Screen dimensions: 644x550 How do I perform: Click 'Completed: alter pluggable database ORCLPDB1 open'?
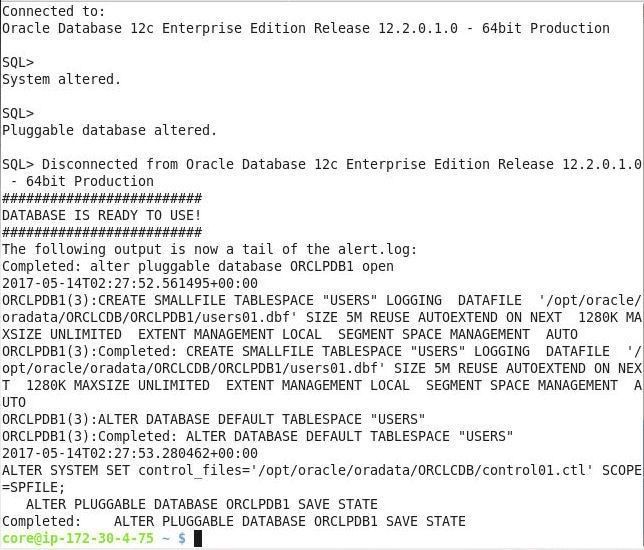tap(198, 266)
